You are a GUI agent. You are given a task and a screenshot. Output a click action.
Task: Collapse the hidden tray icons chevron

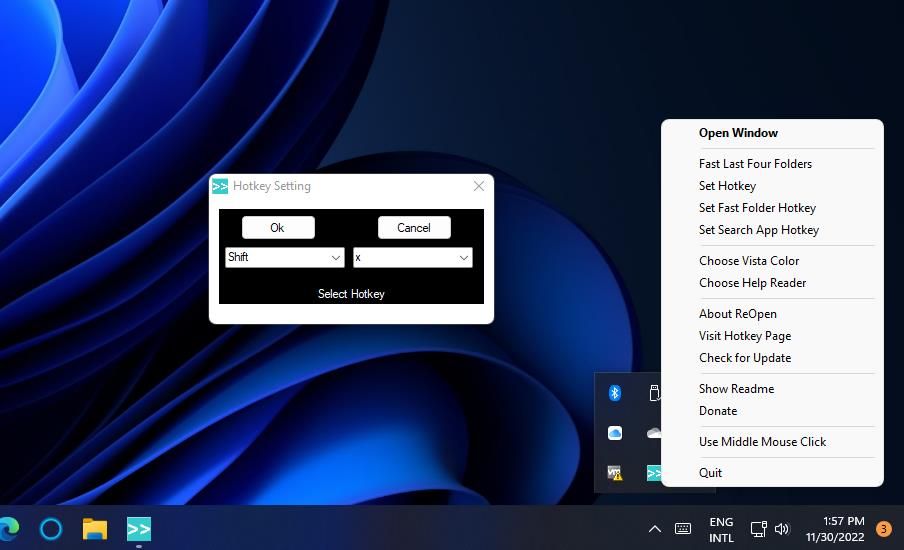pos(654,529)
